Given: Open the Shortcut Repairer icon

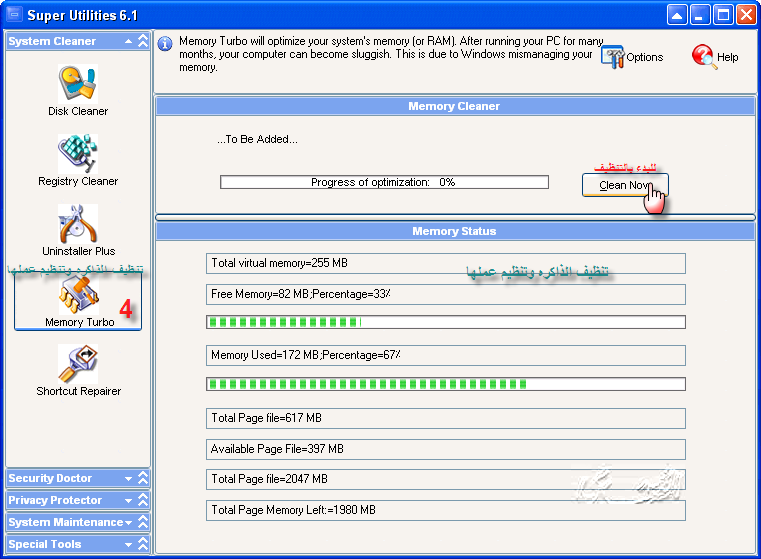Looking at the screenshot, I should click(x=78, y=364).
